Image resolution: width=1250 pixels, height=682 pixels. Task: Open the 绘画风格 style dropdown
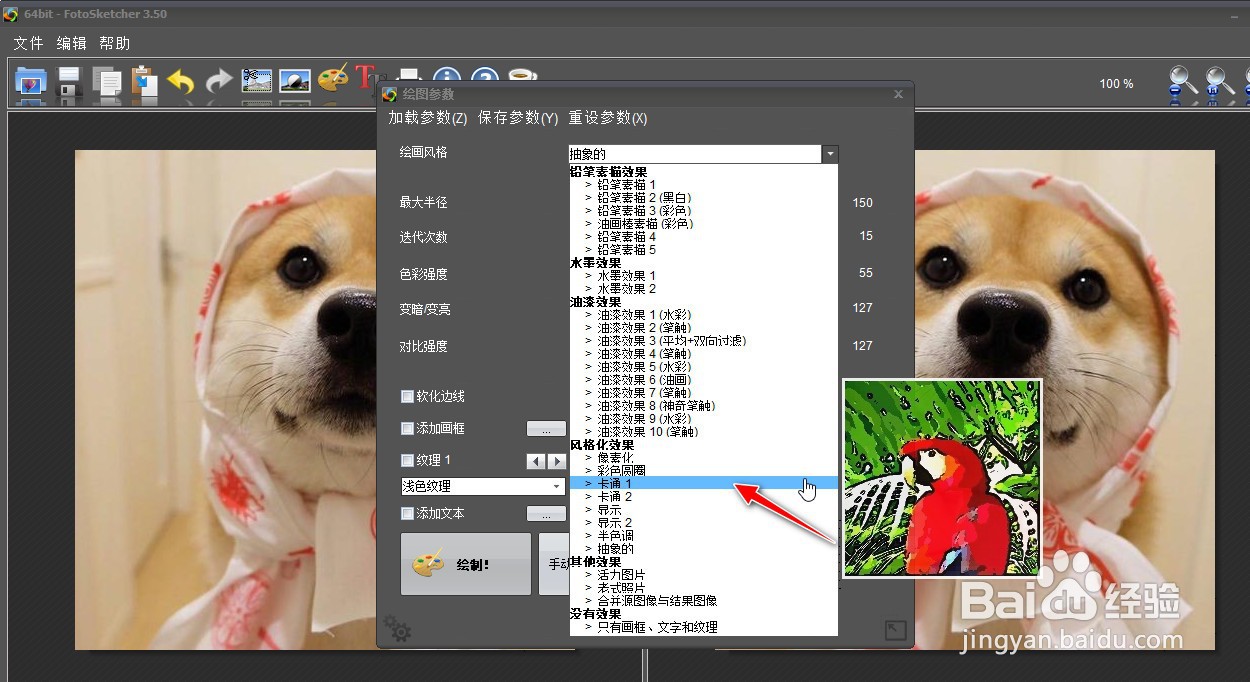tap(830, 154)
